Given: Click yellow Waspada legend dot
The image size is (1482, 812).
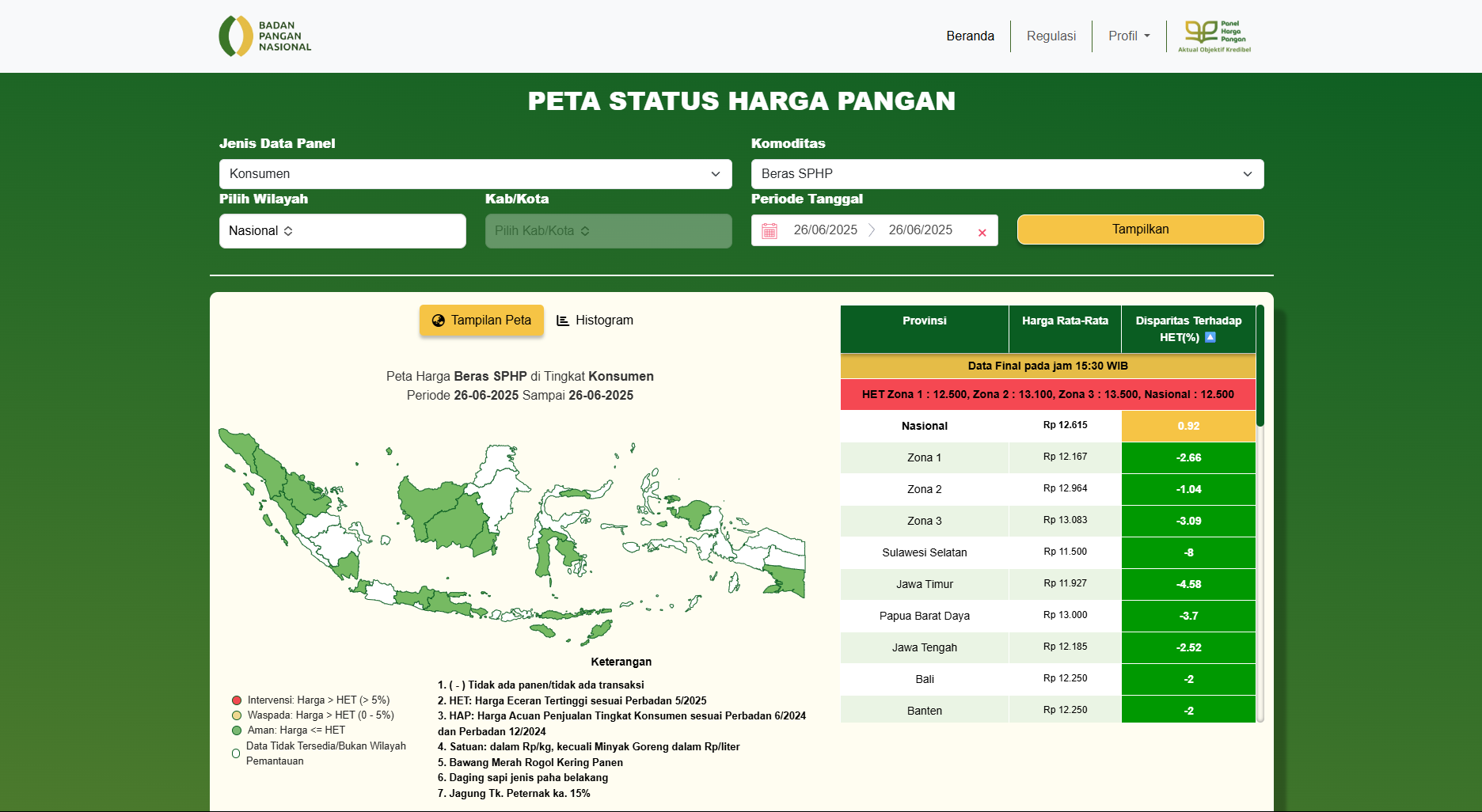Looking at the screenshot, I should click(237, 715).
